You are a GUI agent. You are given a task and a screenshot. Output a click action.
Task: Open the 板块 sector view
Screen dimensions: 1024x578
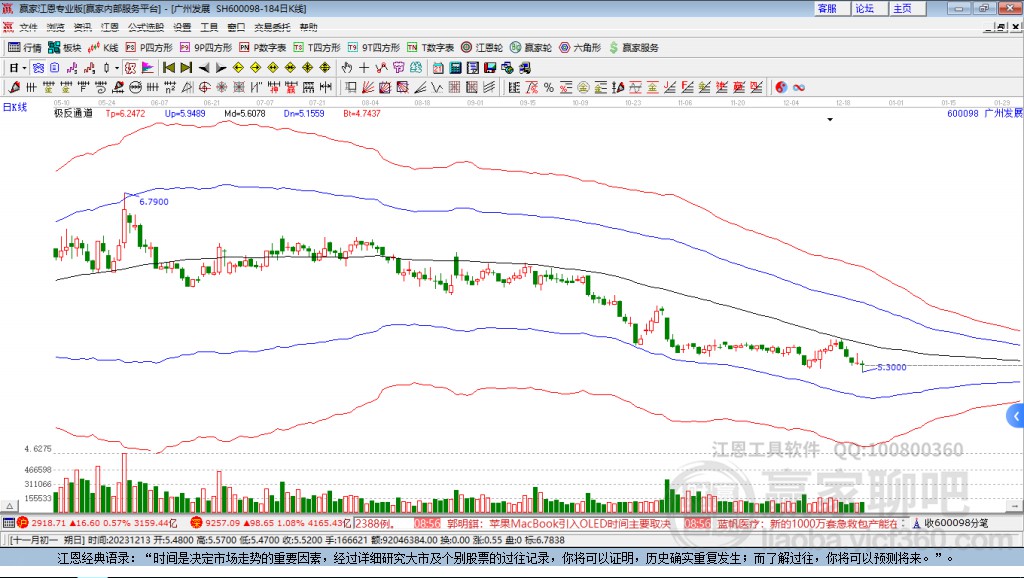tap(65, 48)
